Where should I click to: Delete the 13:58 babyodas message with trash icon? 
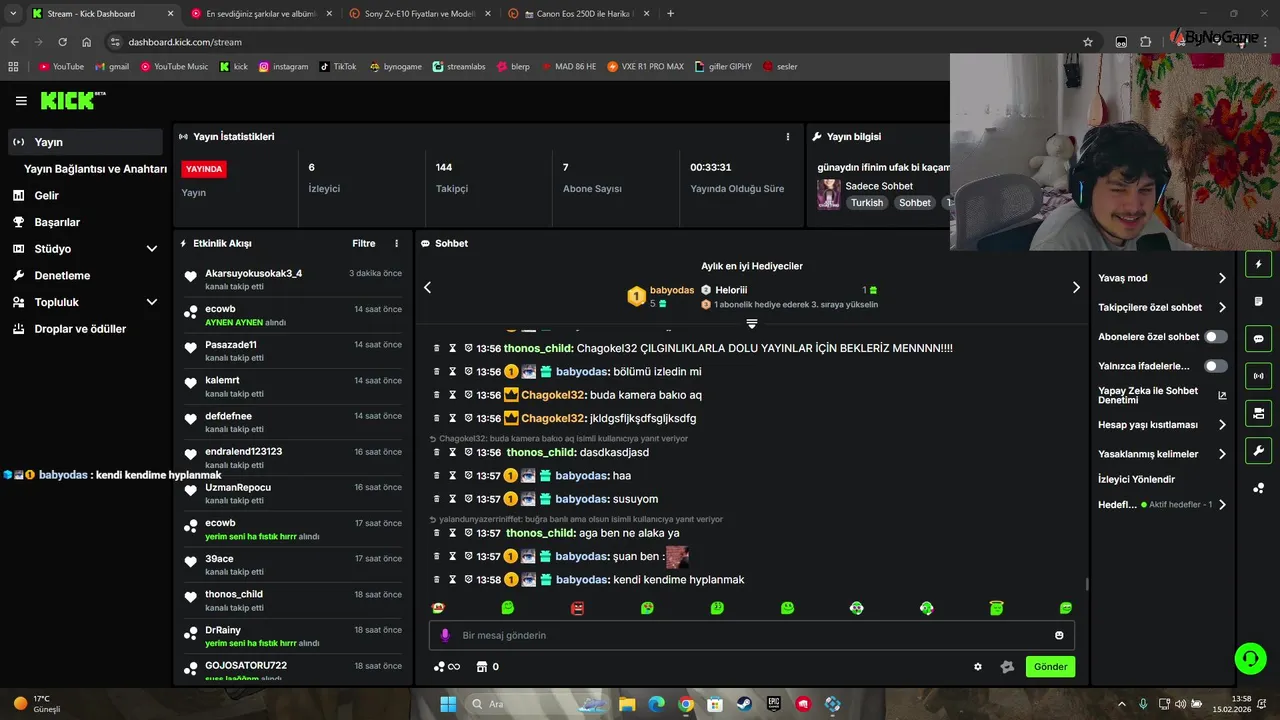point(437,580)
